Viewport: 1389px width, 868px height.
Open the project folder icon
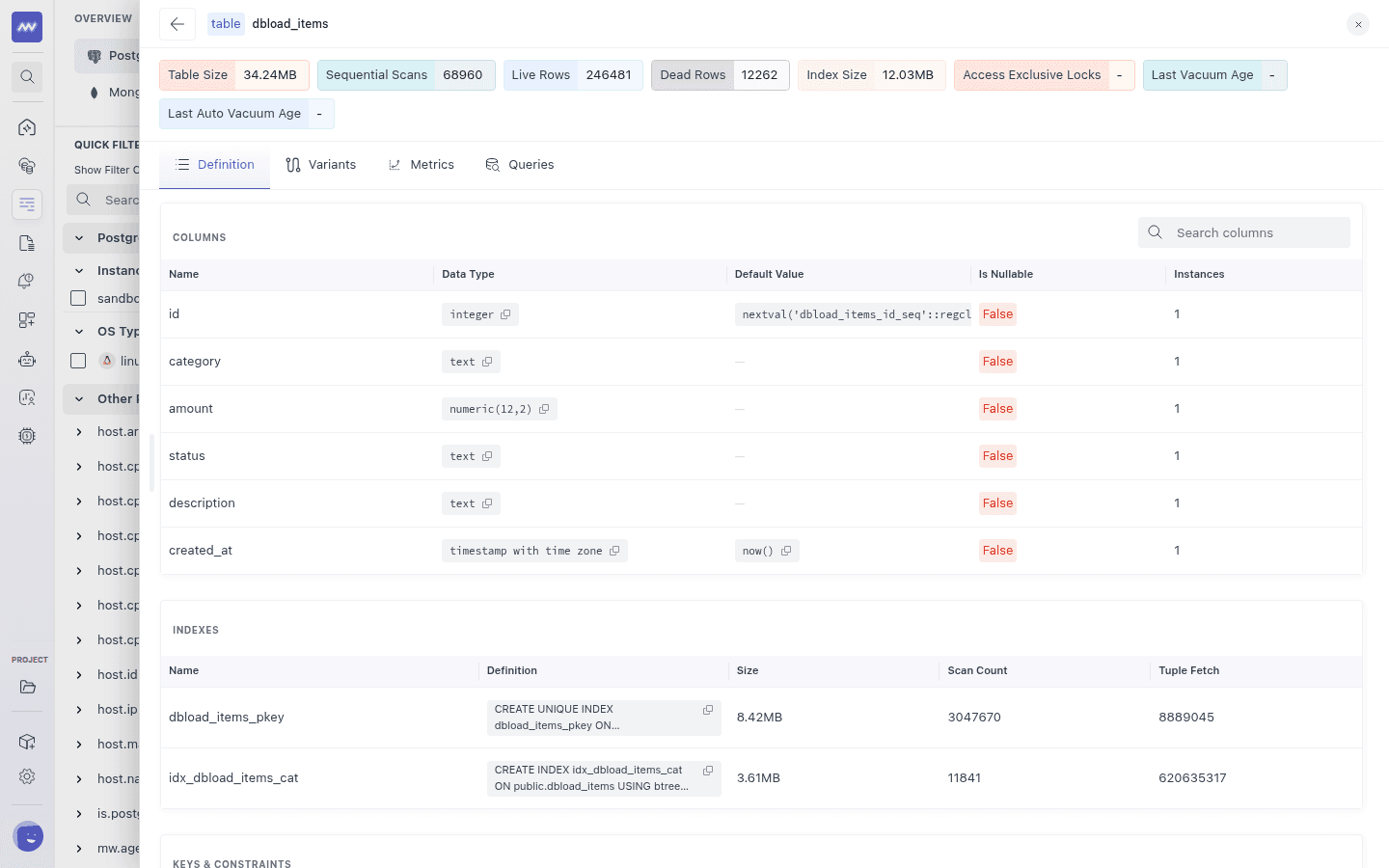27,688
